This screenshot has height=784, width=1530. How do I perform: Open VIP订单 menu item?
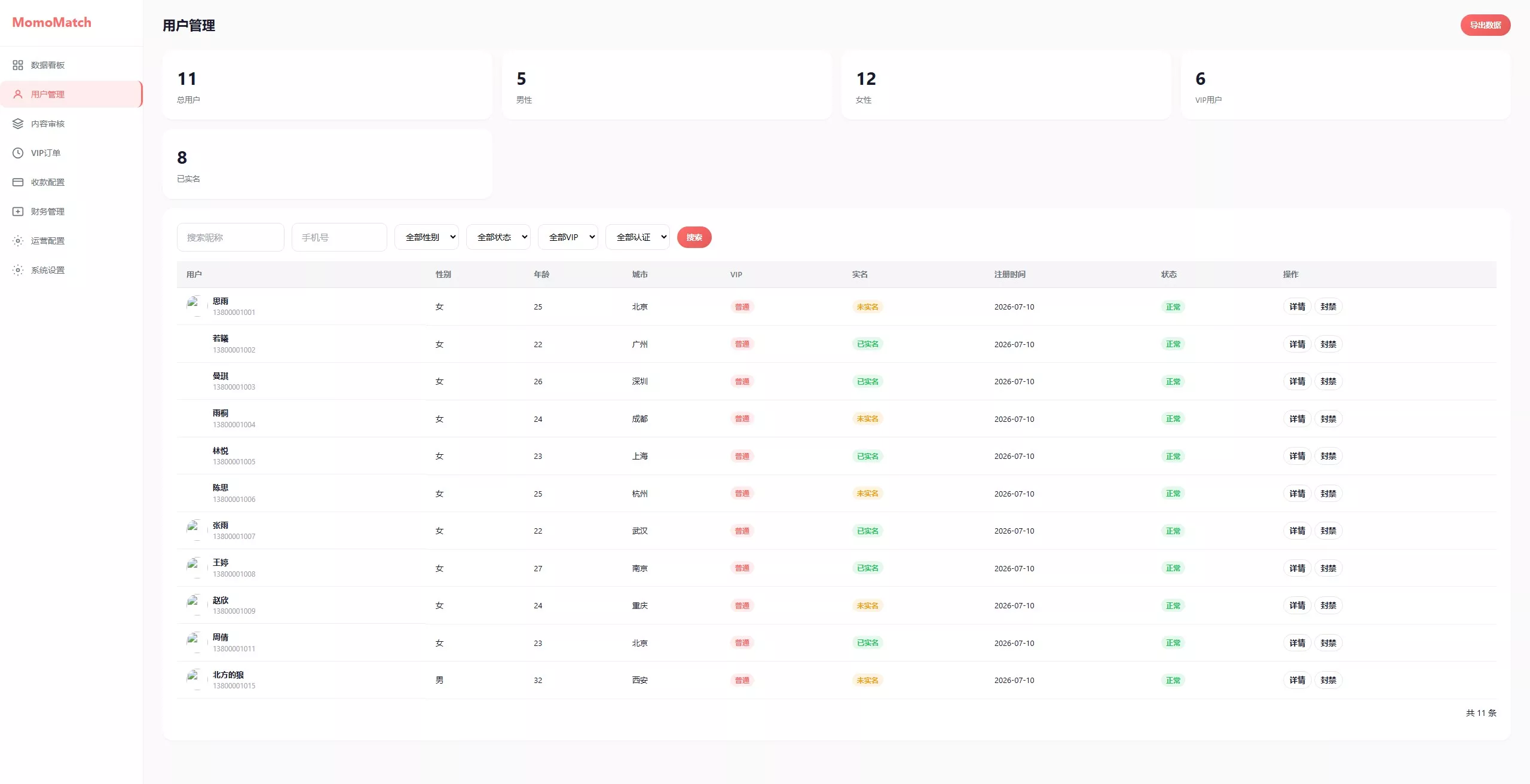71,153
